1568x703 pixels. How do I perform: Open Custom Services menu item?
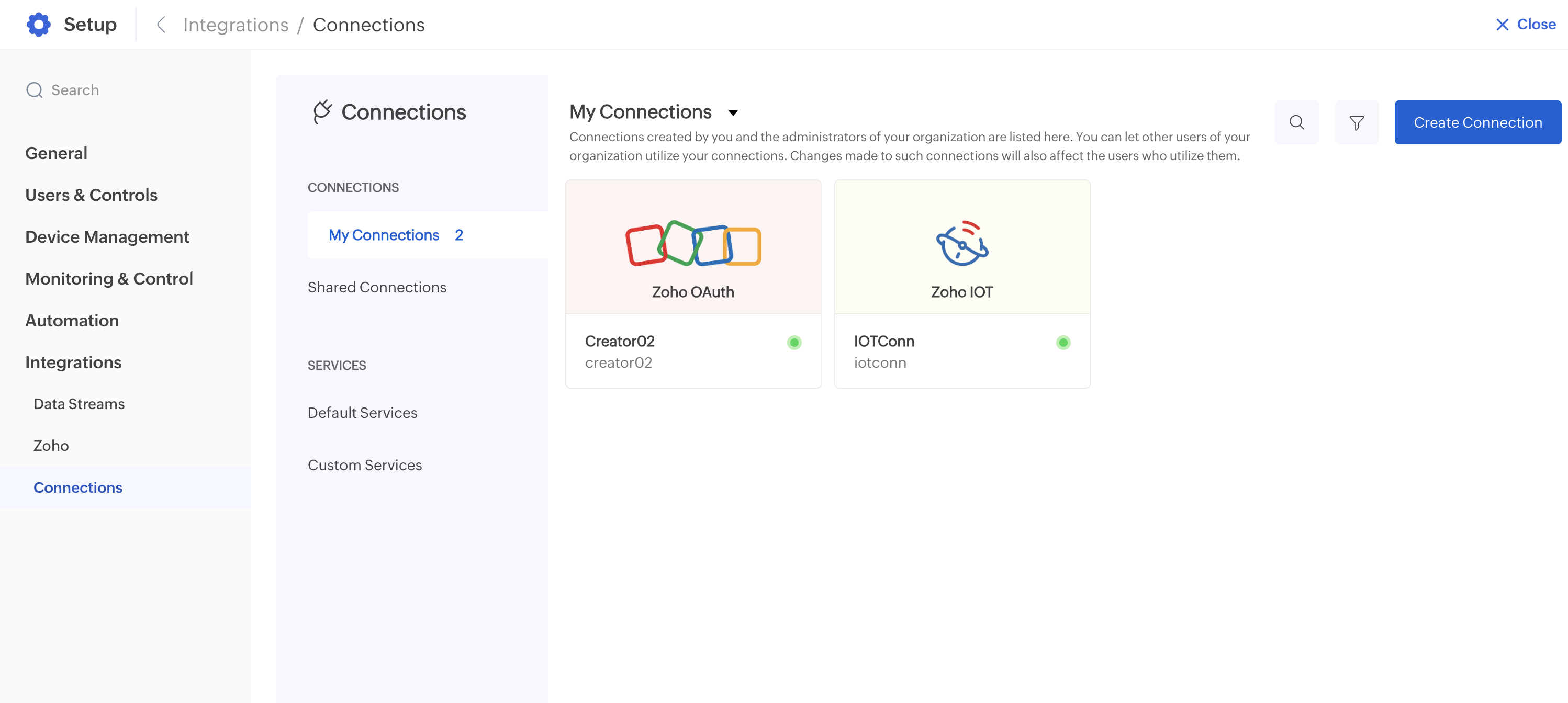click(365, 464)
